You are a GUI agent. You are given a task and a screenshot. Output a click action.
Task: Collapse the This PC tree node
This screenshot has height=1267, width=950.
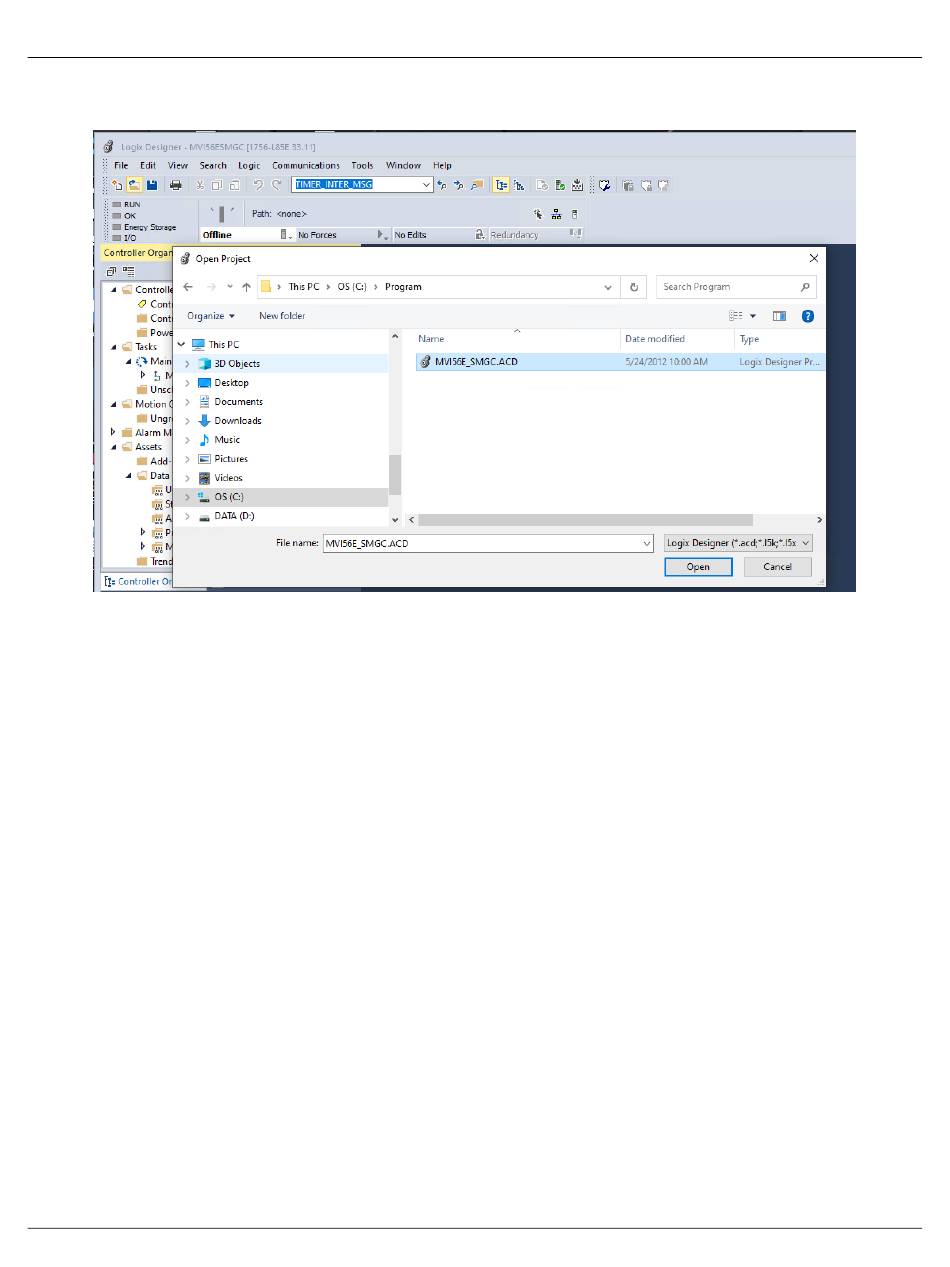(181, 344)
